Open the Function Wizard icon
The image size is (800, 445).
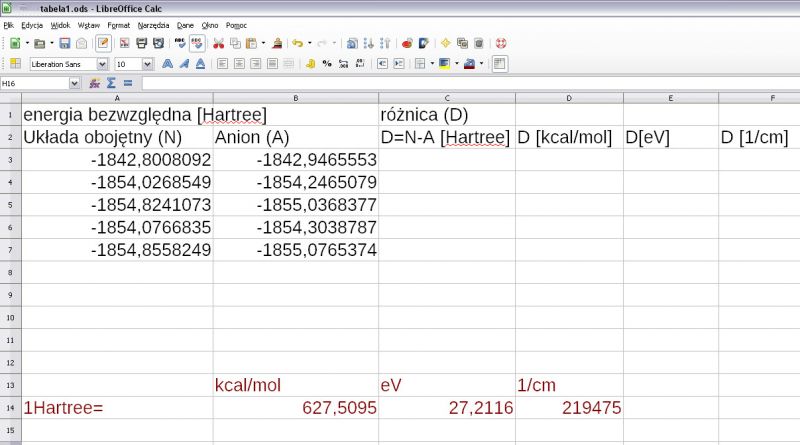(x=96, y=83)
